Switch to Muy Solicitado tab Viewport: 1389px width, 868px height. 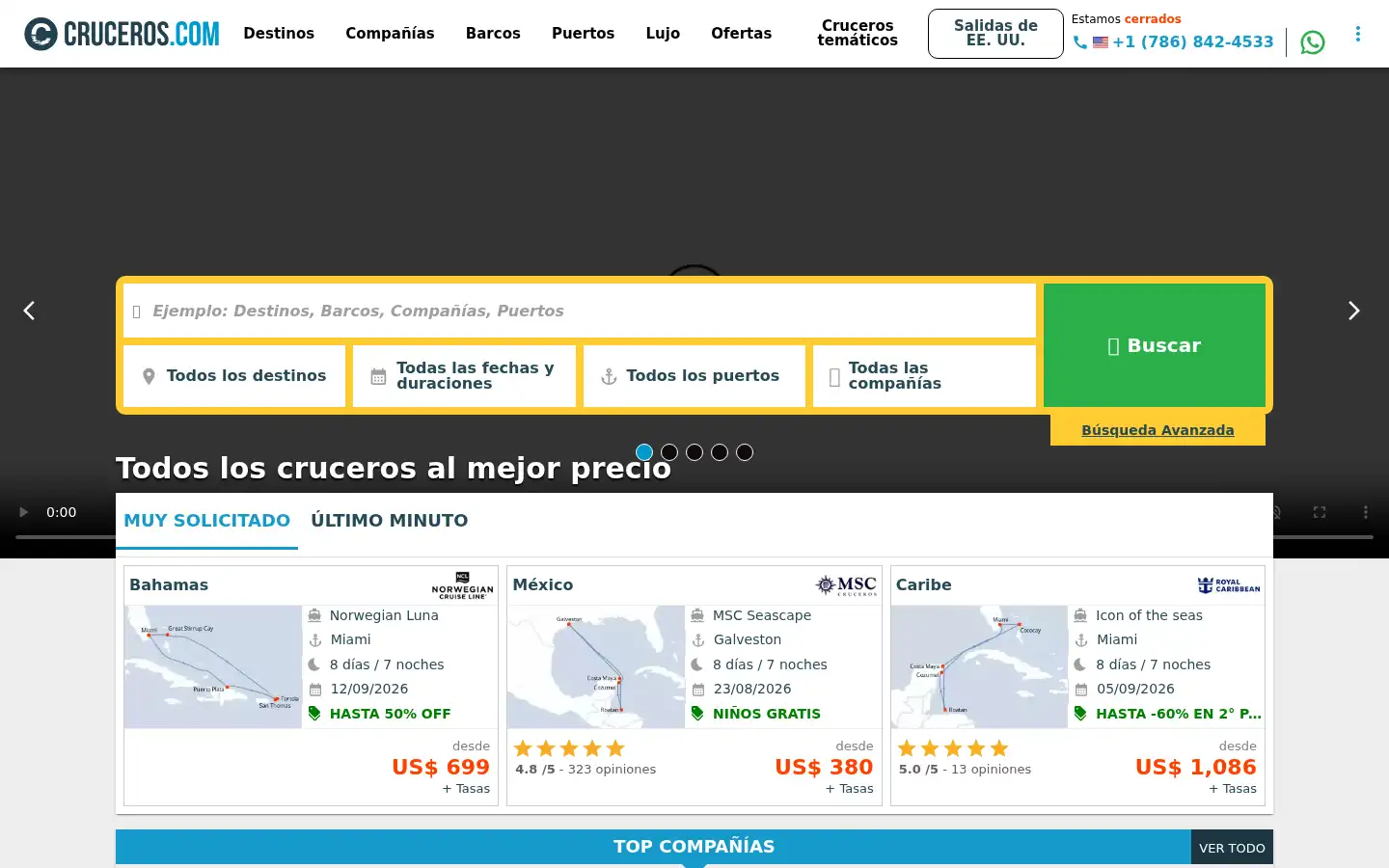(206, 521)
